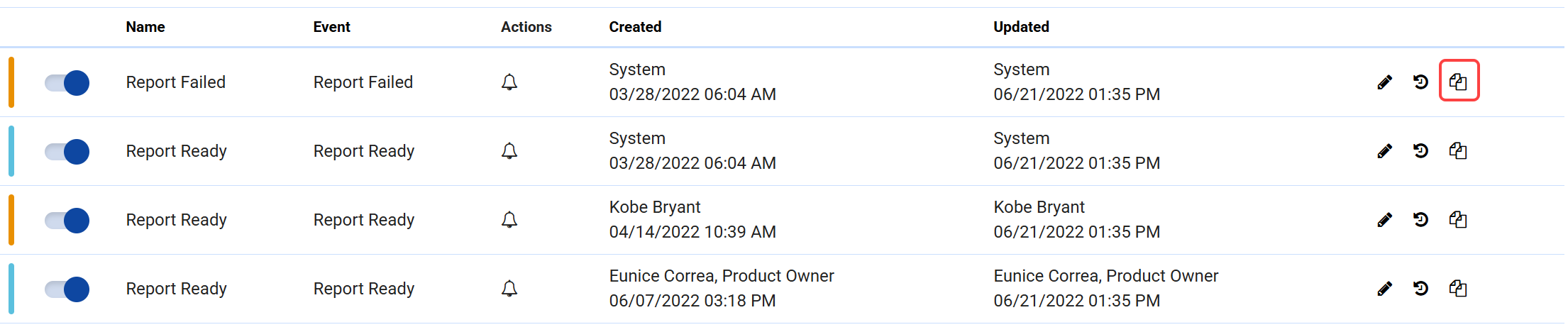Image resolution: width=1568 pixels, height=332 pixels.
Task: Copy the Report Ready row created by System
Action: coord(1458,151)
